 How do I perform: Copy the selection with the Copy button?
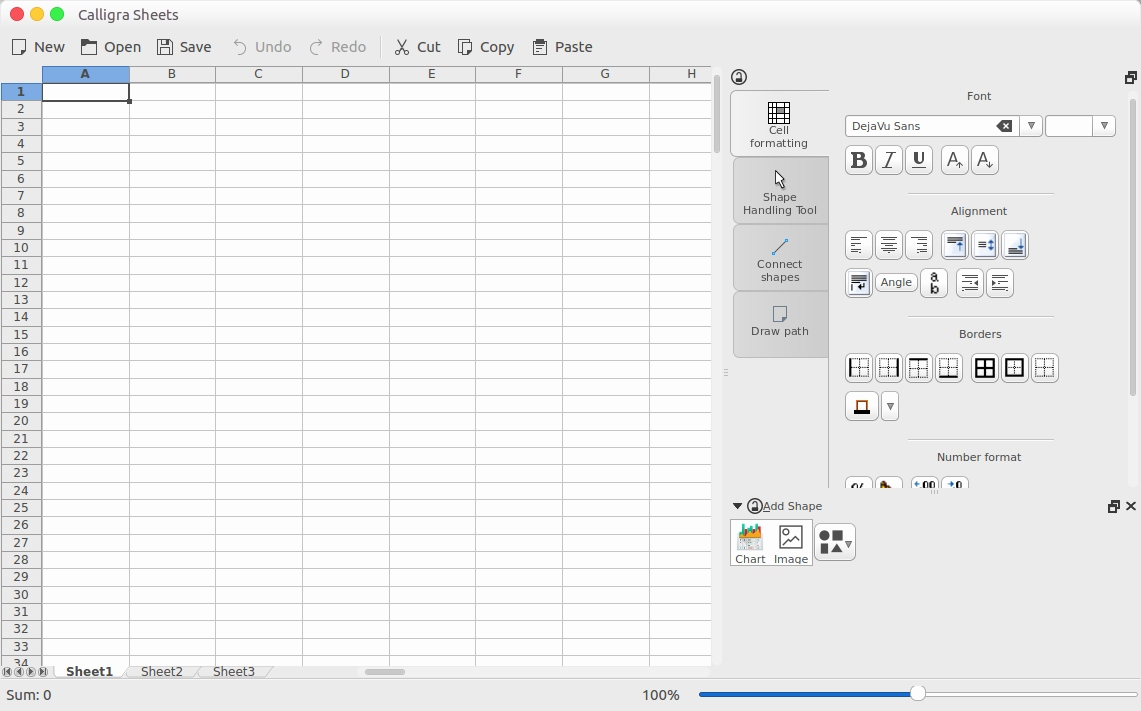point(486,46)
